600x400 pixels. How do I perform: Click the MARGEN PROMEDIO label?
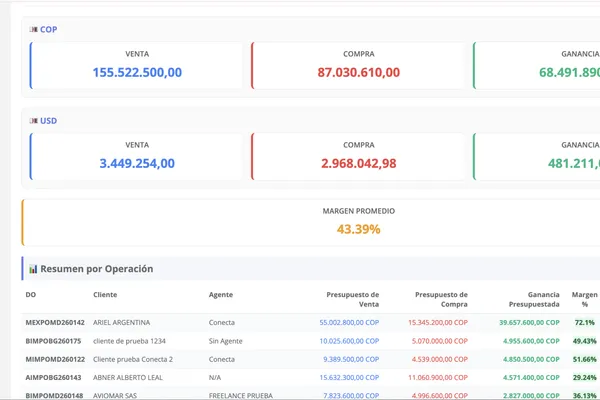(359, 211)
